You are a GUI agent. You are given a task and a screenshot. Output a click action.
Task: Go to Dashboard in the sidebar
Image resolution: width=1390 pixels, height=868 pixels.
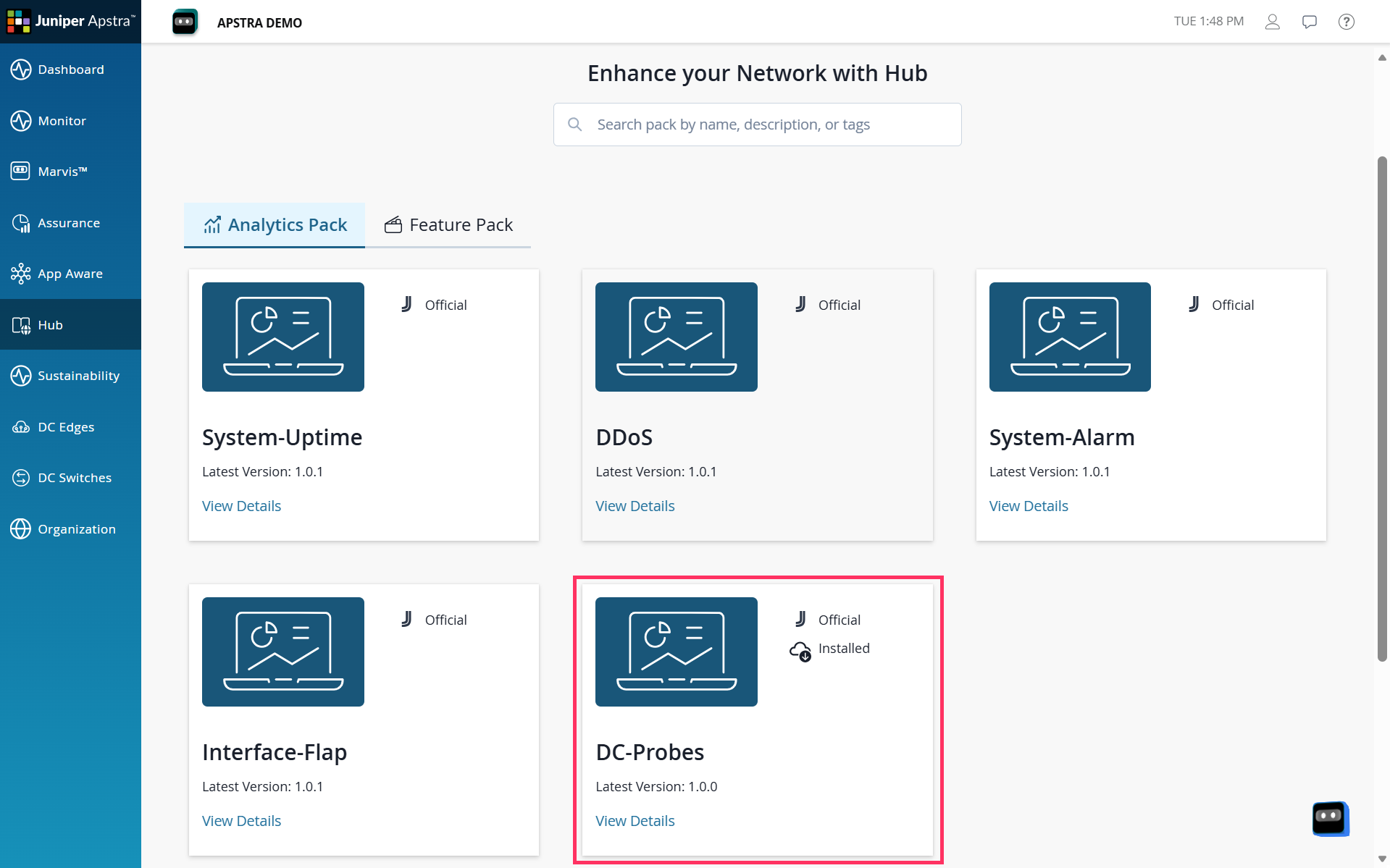click(71, 69)
